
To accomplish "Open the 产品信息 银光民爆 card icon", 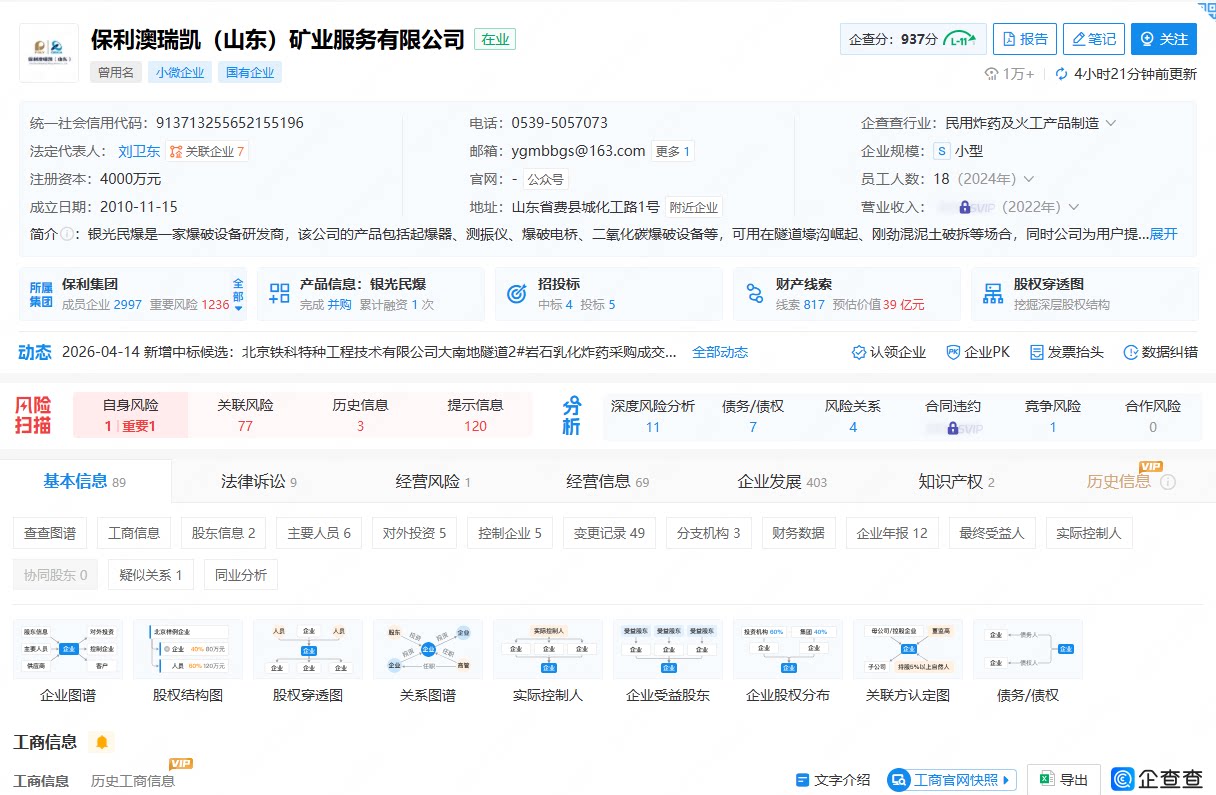I will tap(279, 294).
